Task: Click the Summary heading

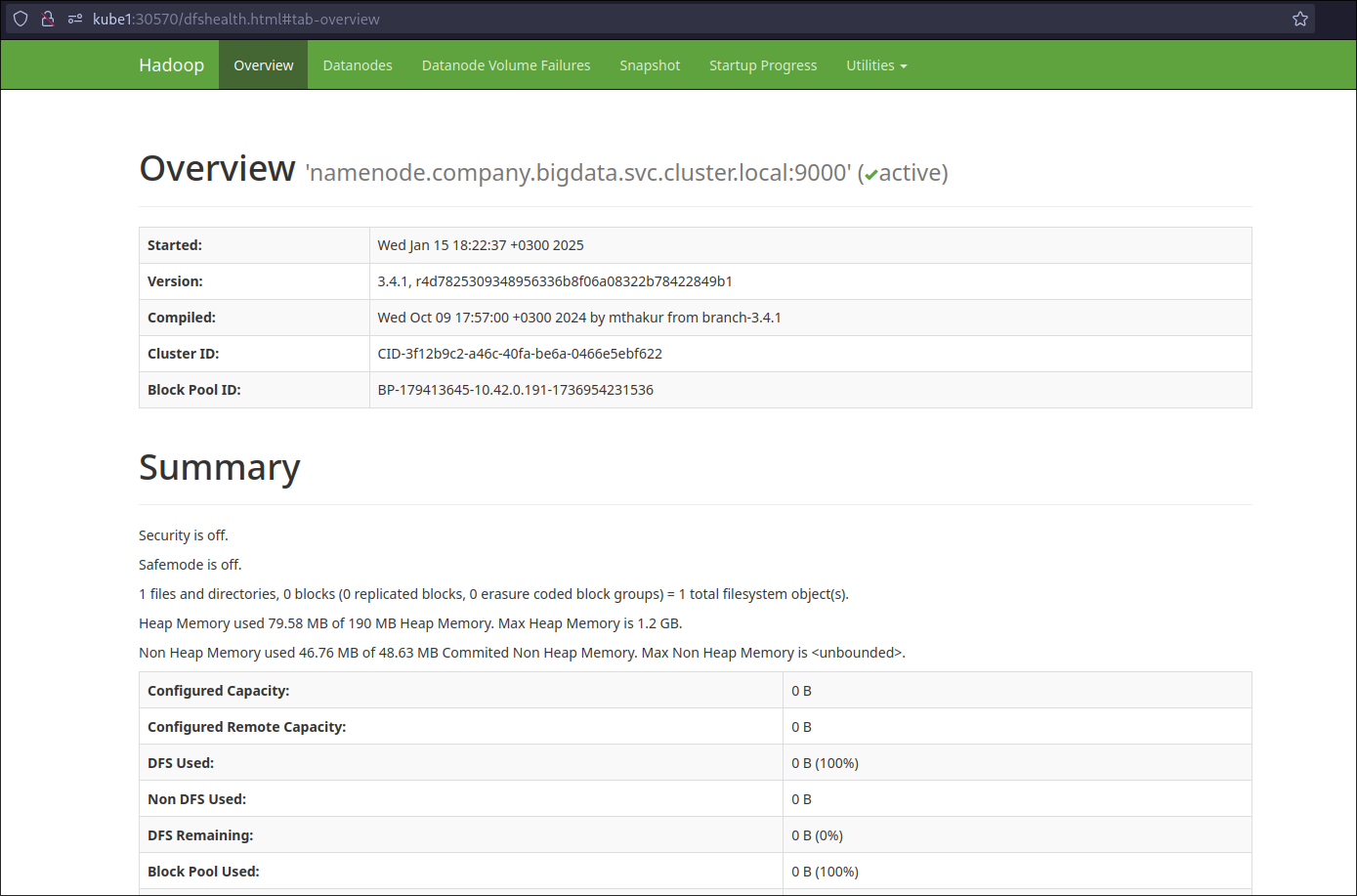Action: (220, 468)
